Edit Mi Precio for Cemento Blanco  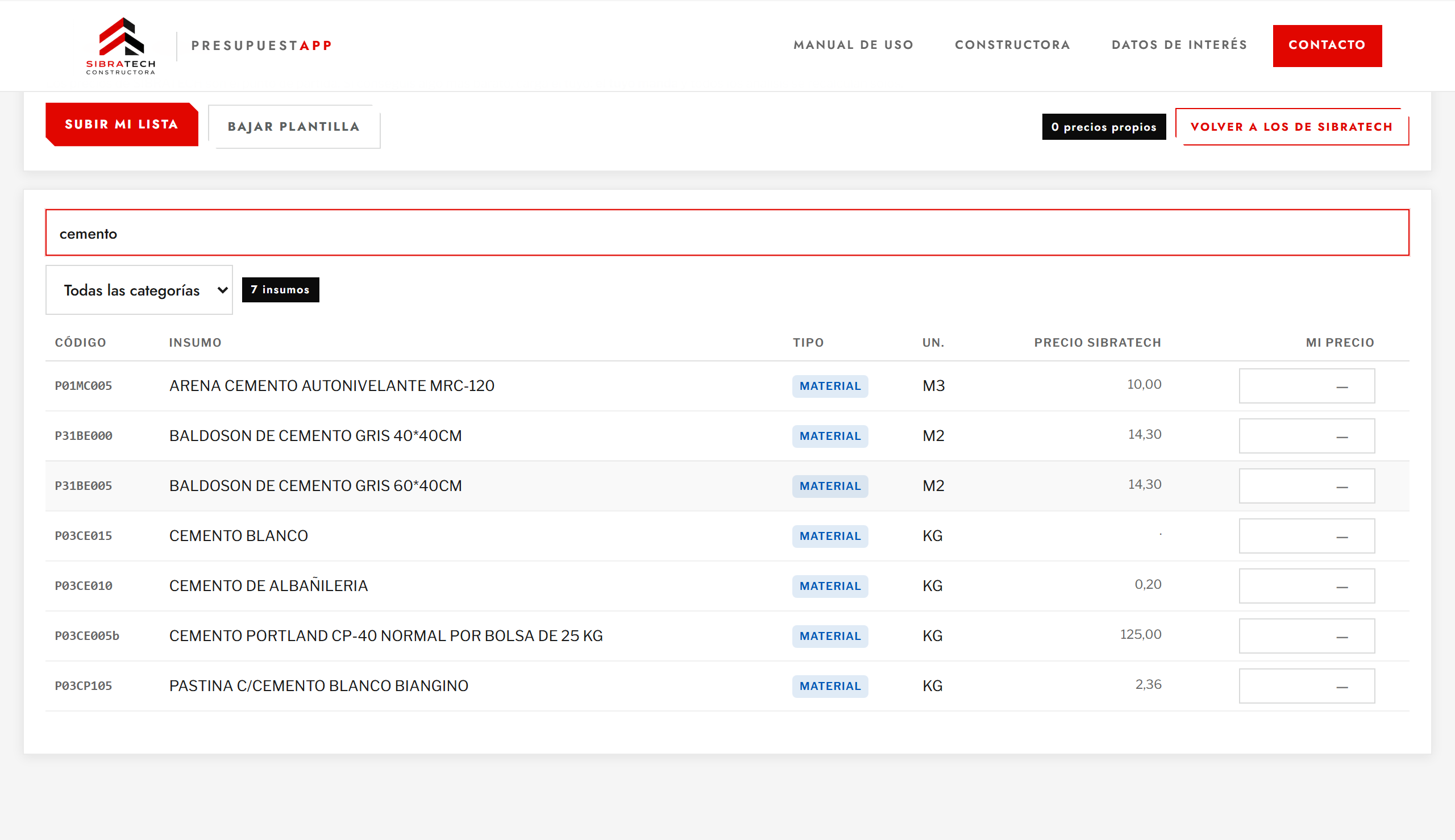coord(1307,536)
